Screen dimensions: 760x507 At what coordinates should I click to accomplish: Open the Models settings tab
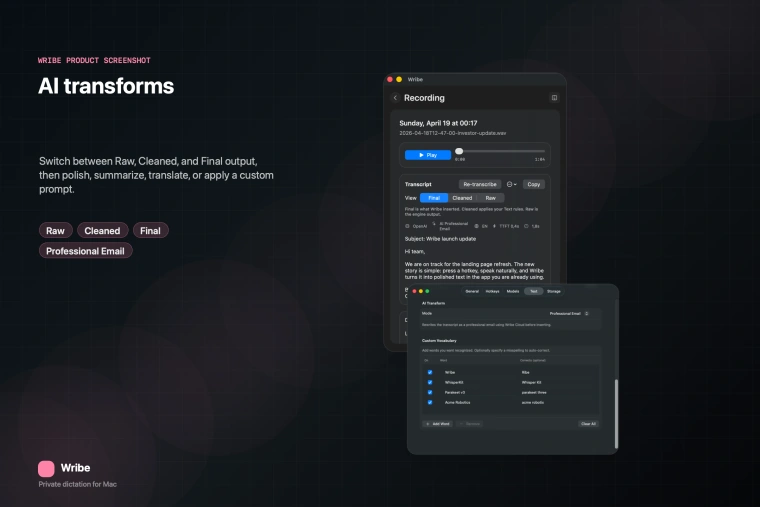(x=513, y=291)
